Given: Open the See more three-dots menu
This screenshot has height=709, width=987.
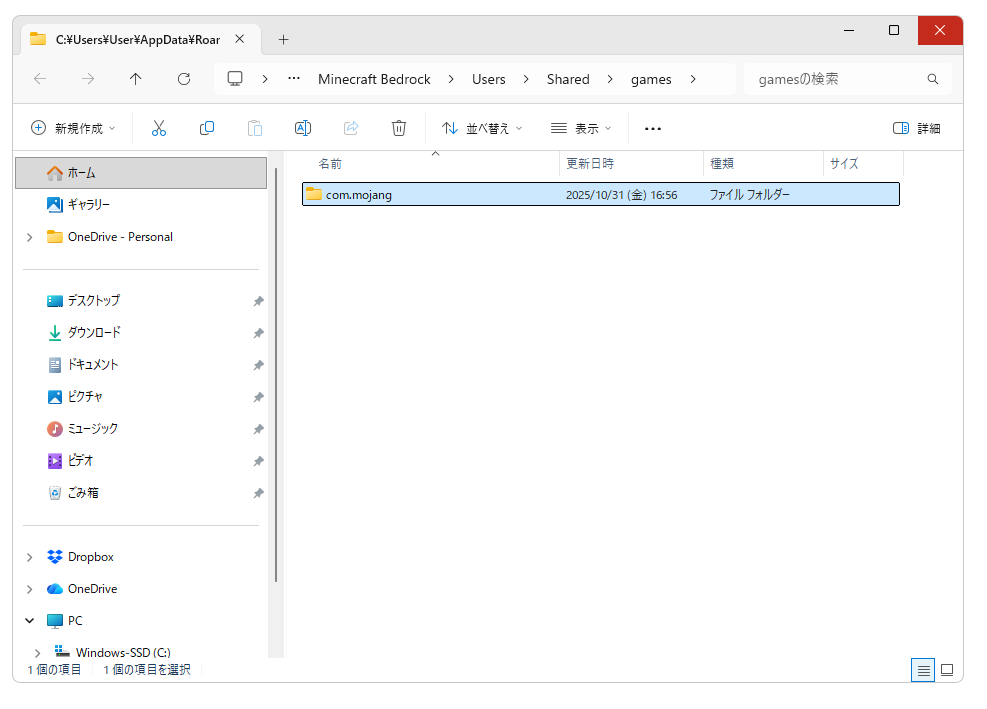Looking at the screenshot, I should [653, 128].
